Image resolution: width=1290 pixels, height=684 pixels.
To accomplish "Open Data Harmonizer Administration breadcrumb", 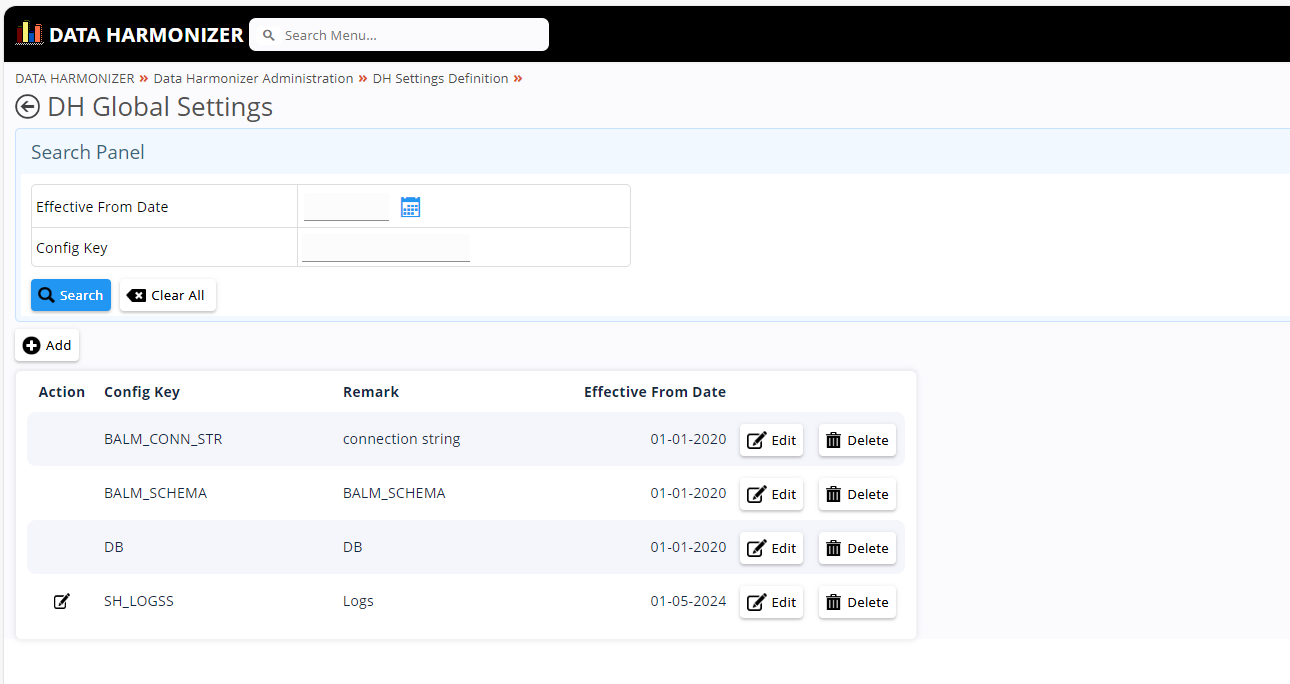I will coord(253,78).
